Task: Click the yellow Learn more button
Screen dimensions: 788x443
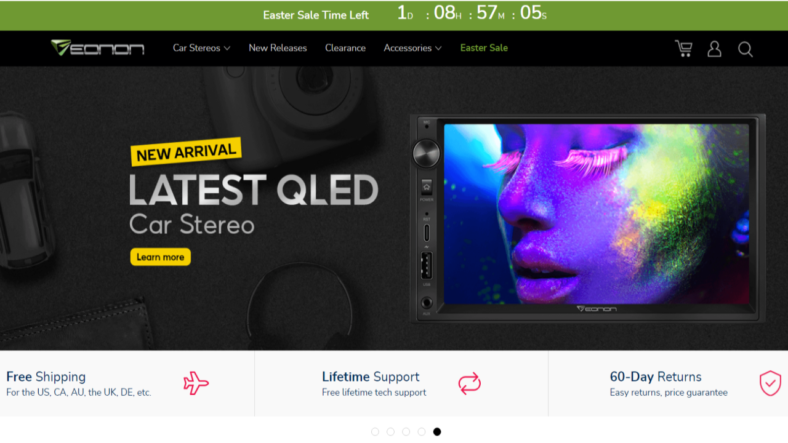Action: pos(160,257)
